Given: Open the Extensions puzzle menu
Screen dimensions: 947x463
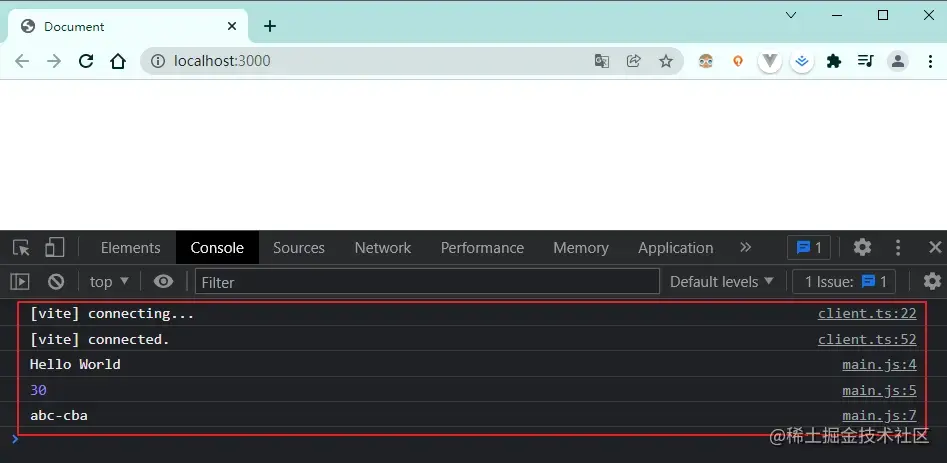Looking at the screenshot, I should pyautogui.click(x=833, y=61).
